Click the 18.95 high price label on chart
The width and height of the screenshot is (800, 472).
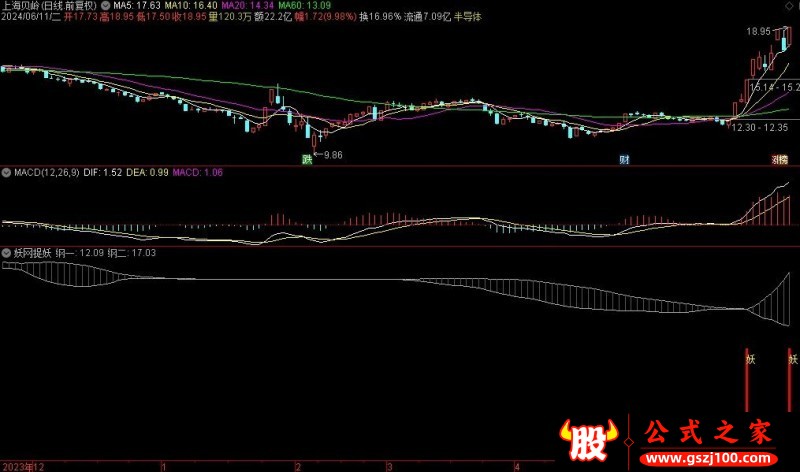758,31
